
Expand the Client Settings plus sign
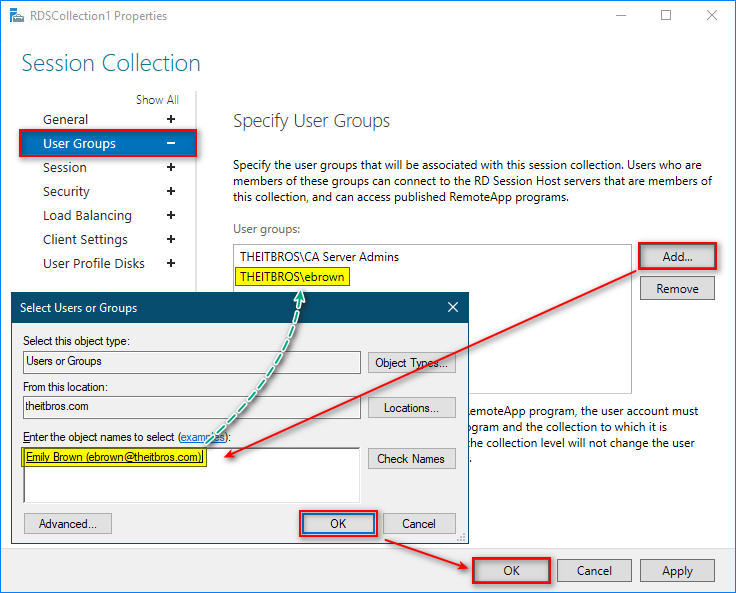[171, 239]
